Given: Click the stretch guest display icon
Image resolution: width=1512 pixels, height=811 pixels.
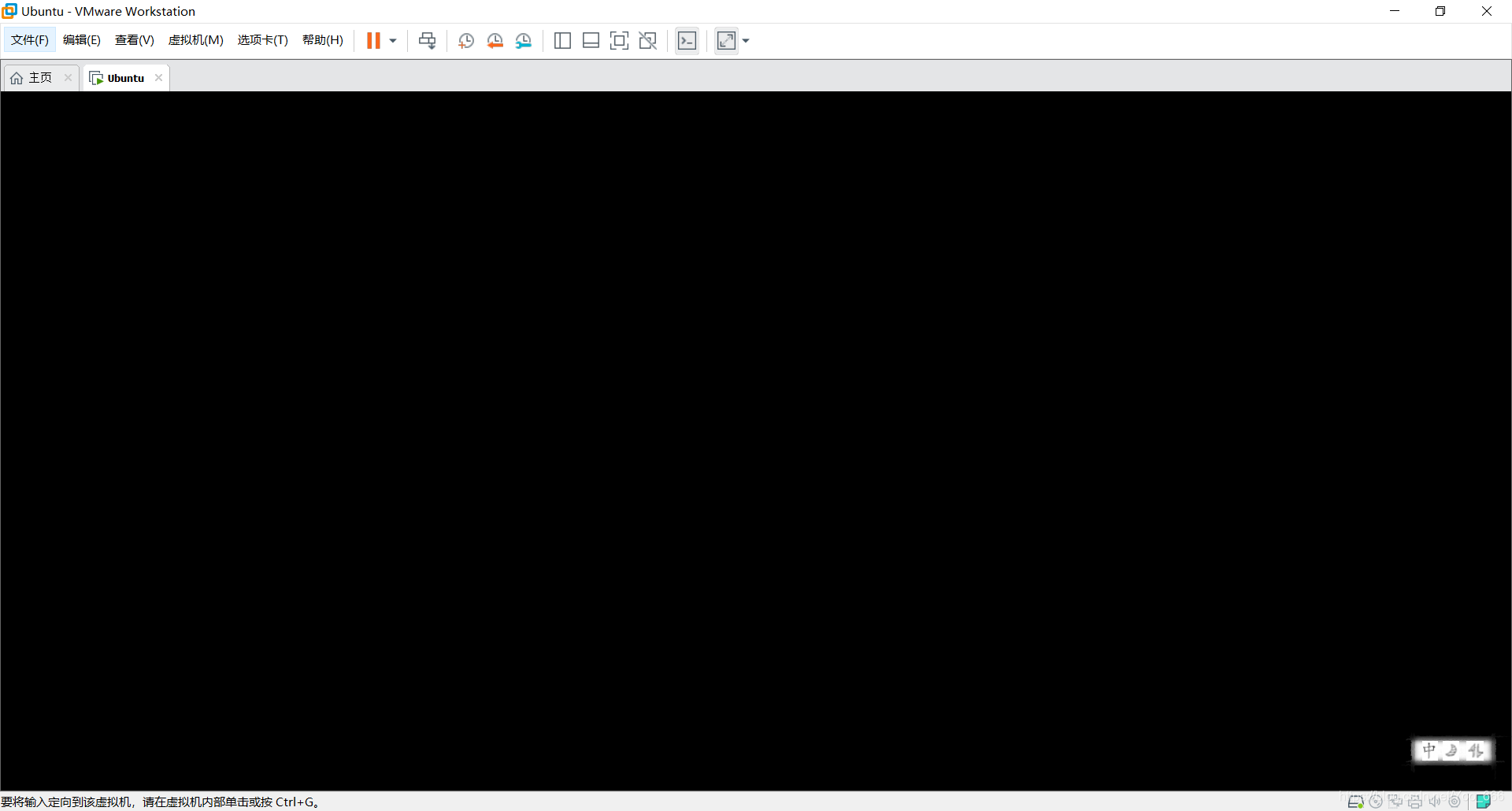Looking at the screenshot, I should [726, 41].
